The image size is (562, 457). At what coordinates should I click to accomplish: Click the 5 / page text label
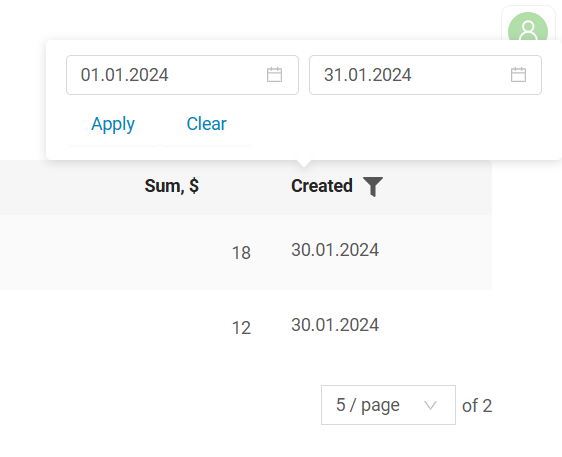[x=368, y=405]
